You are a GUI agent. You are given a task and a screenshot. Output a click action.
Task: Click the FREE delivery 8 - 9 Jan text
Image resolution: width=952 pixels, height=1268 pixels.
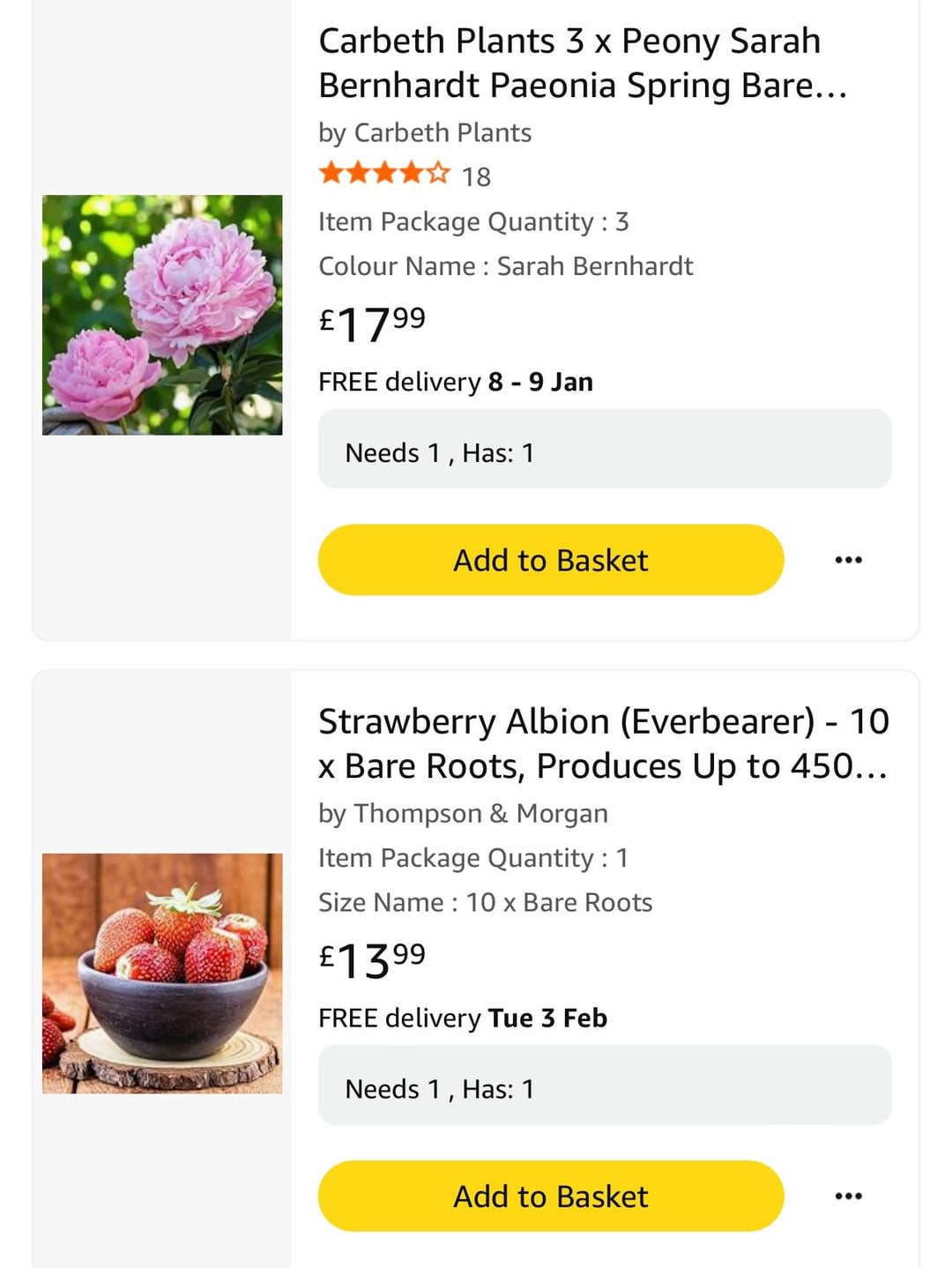point(455,383)
